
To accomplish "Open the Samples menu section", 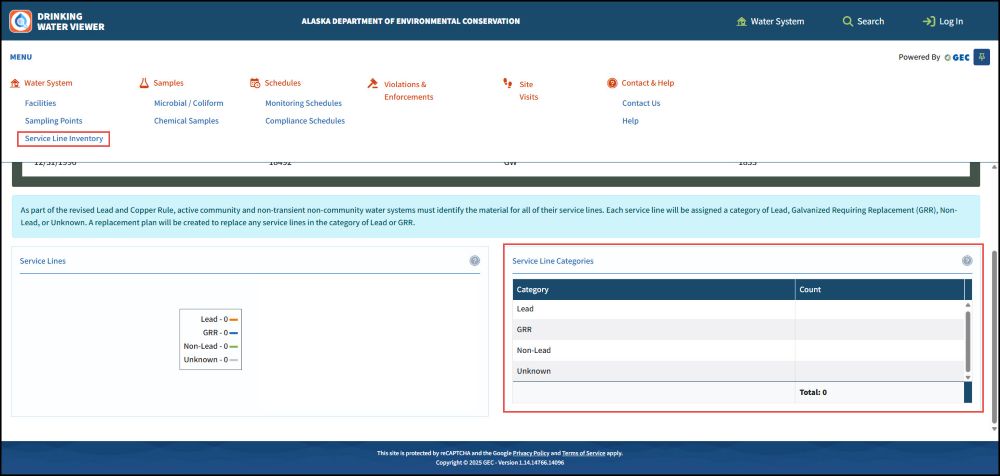I will [x=168, y=83].
